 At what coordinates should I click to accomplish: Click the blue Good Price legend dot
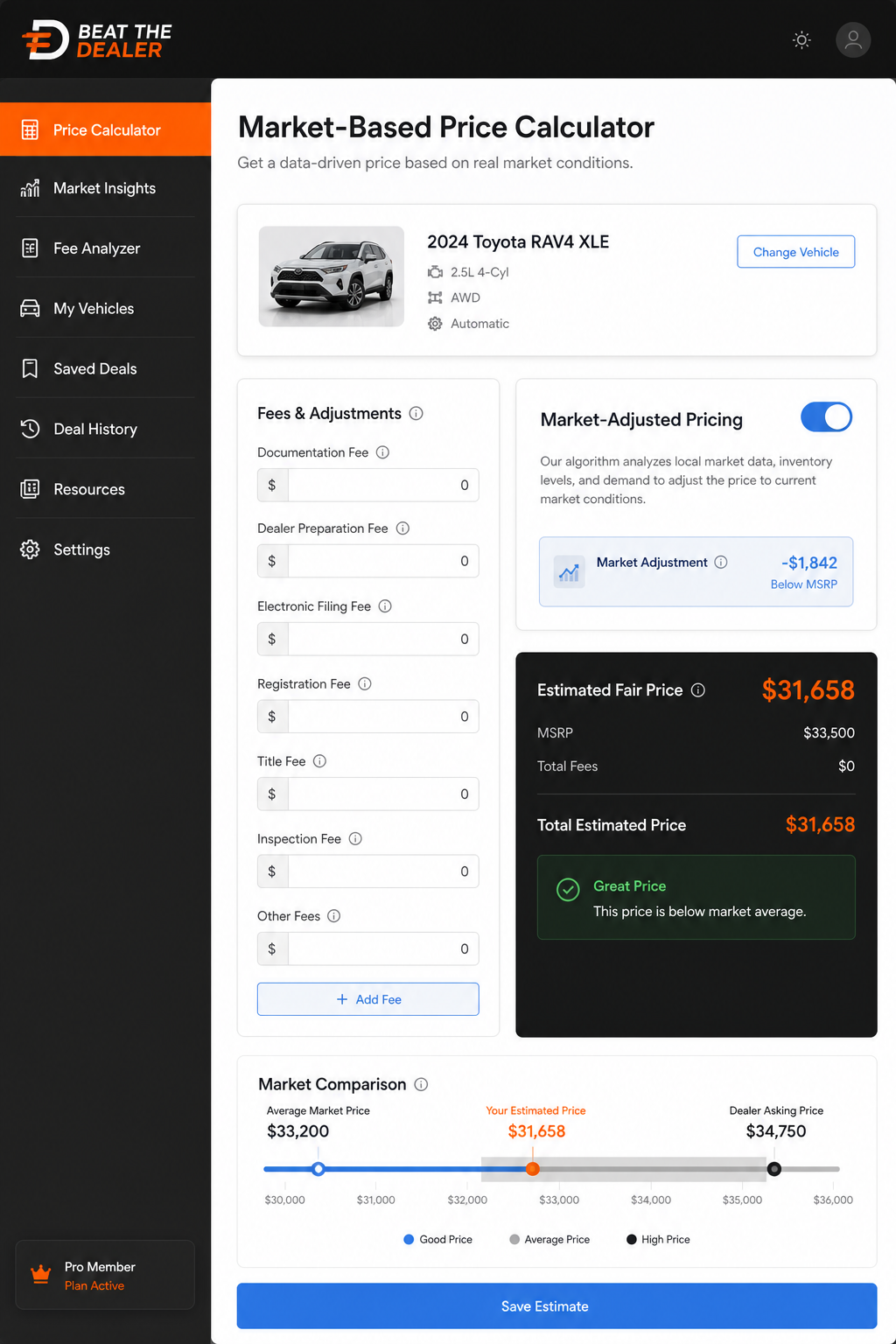(x=409, y=1239)
